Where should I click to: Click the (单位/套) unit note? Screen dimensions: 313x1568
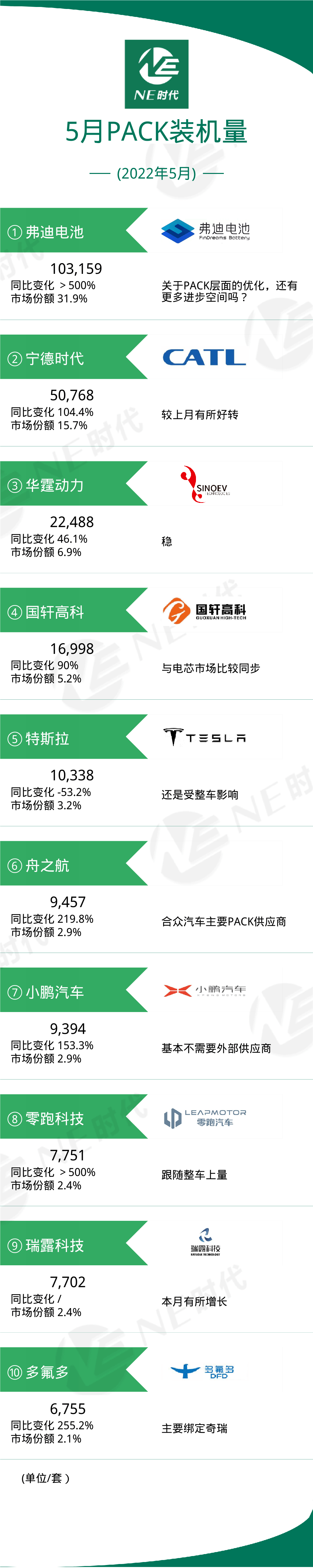pyautogui.click(x=45, y=1478)
